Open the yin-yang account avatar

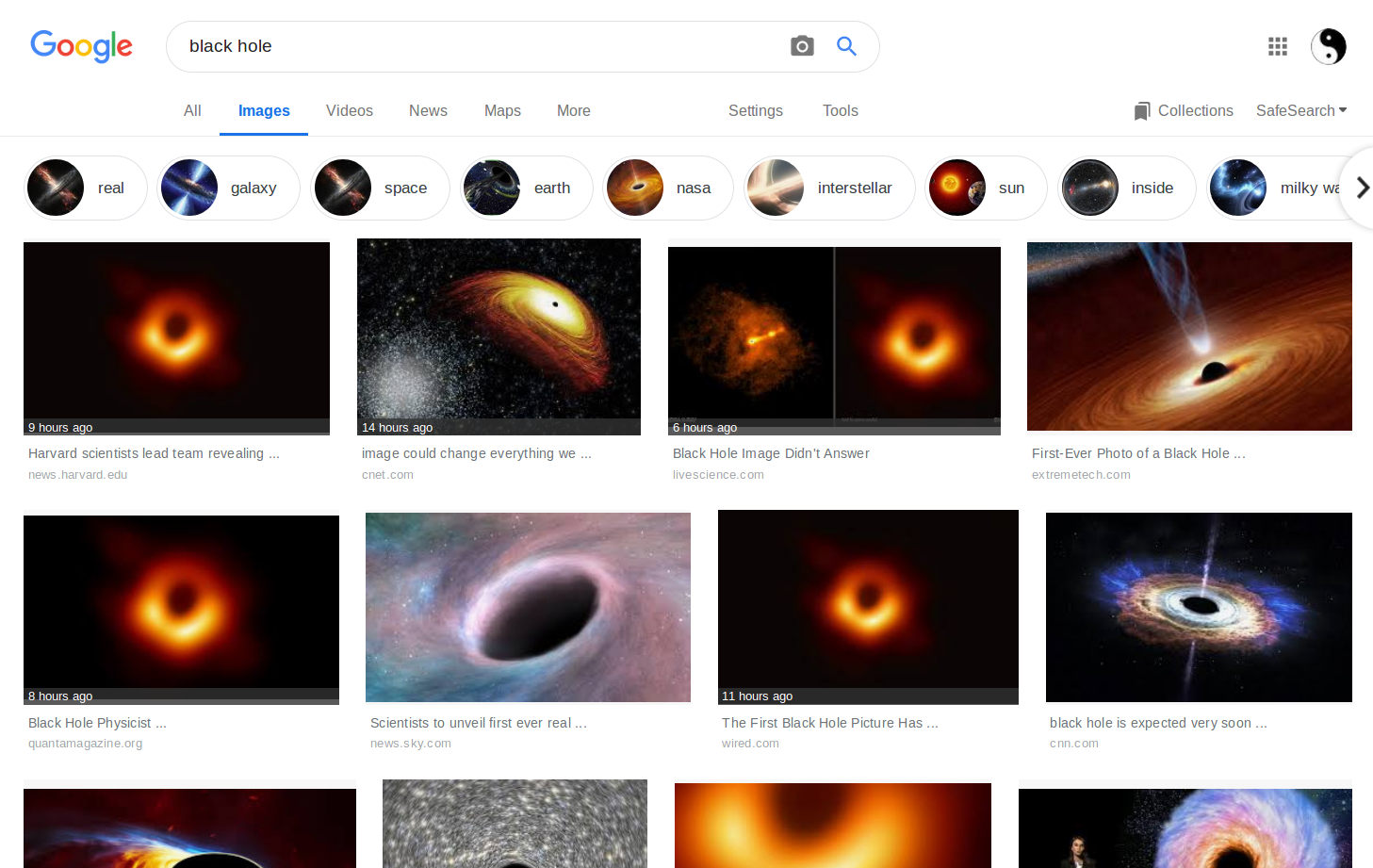point(1328,46)
